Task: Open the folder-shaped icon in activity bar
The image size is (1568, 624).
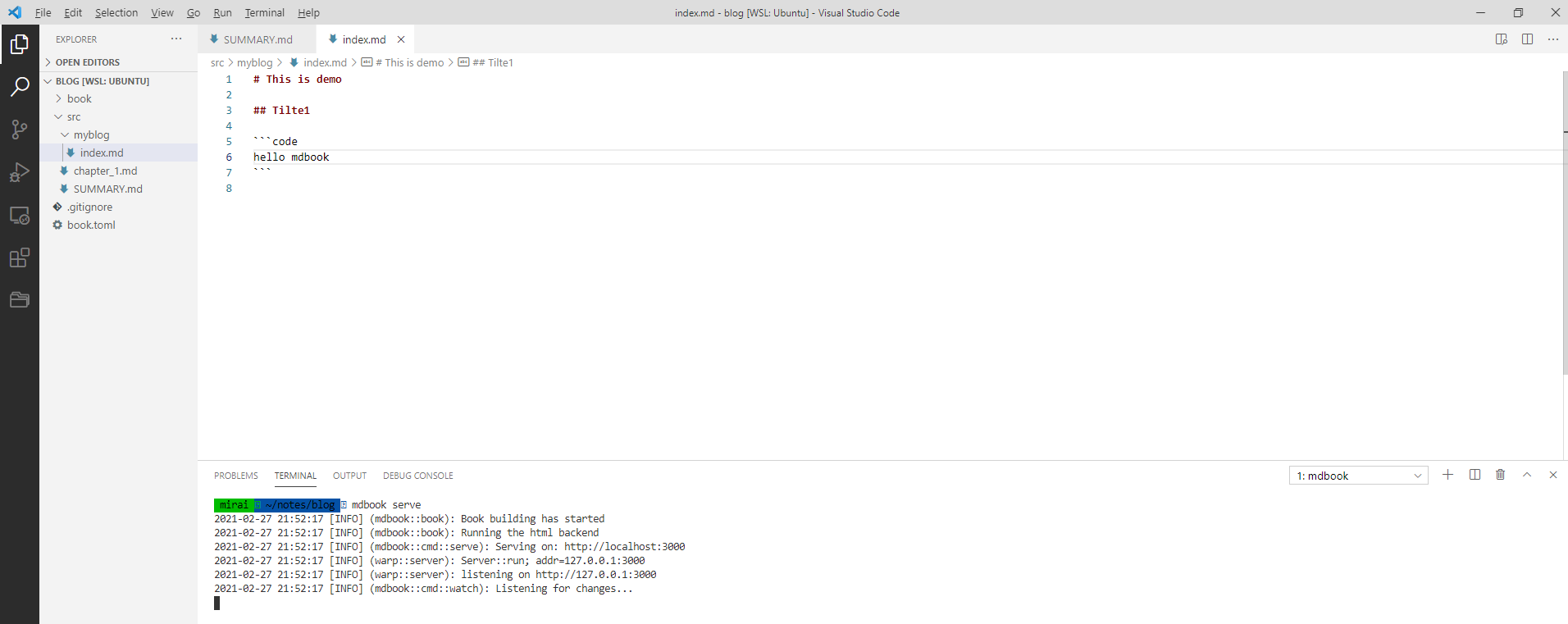Action: tap(20, 300)
